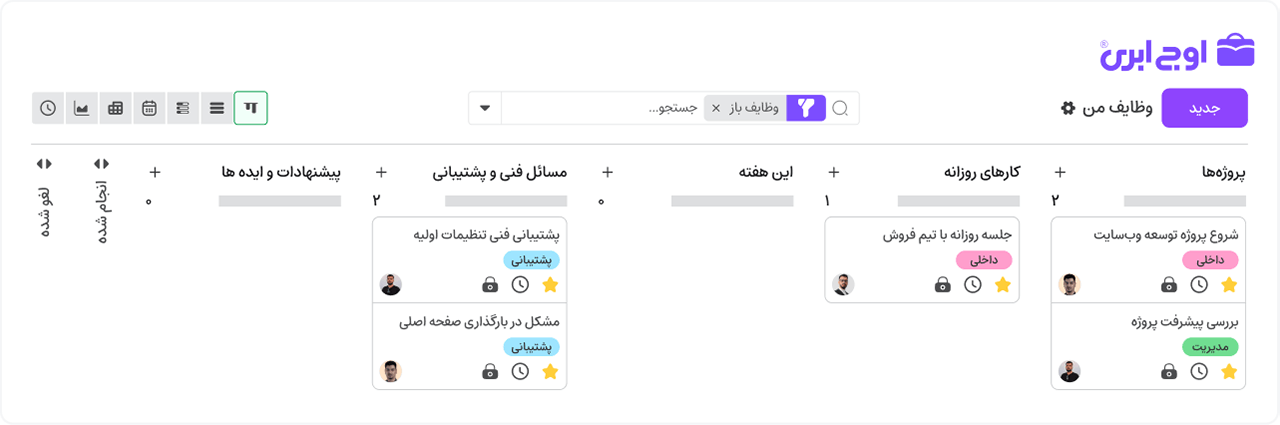Screen dimensions: 1280x425
Task: Open the activity clock view
Action: point(49,108)
